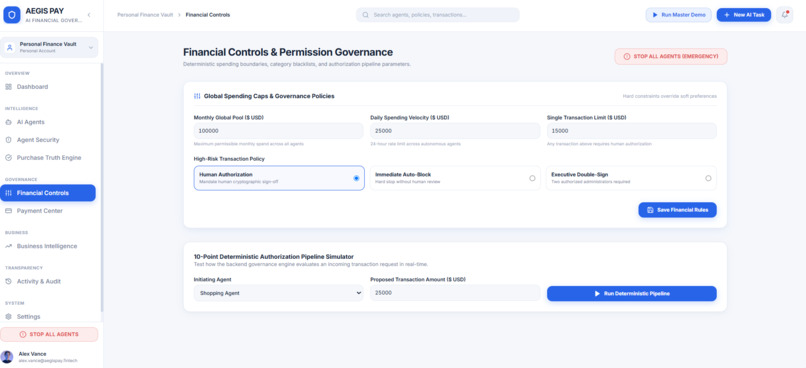This screenshot has width=806, height=368.
Task: Open the Initiating Agent dropdown
Action: pos(279,293)
